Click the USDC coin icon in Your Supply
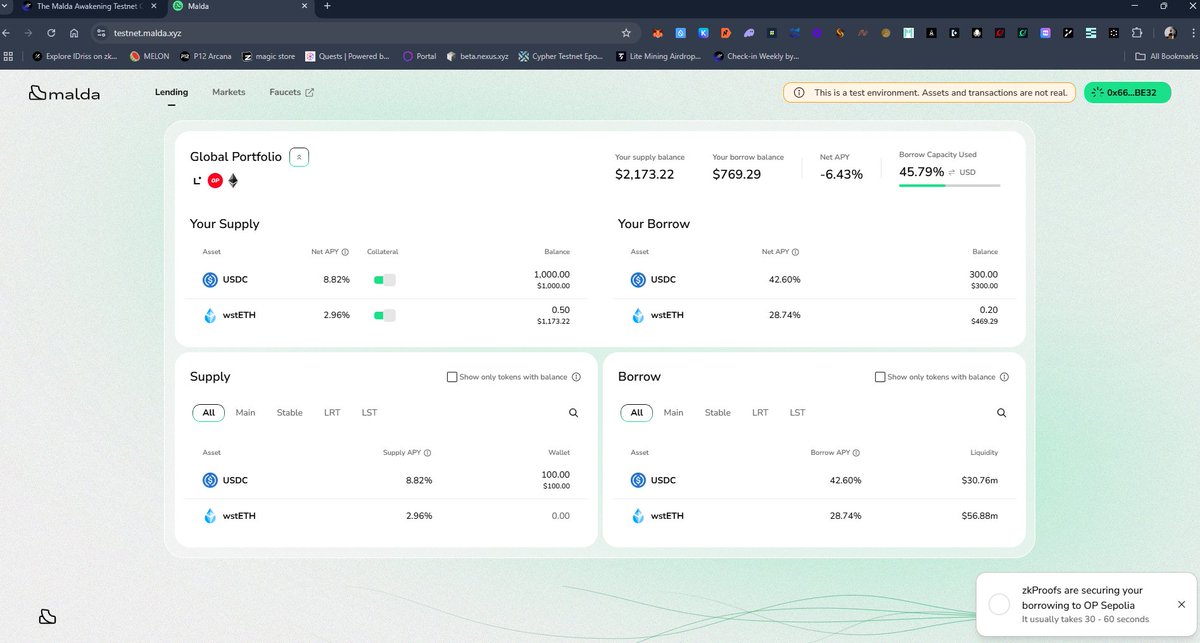This screenshot has width=1200, height=643. tap(210, 280)
